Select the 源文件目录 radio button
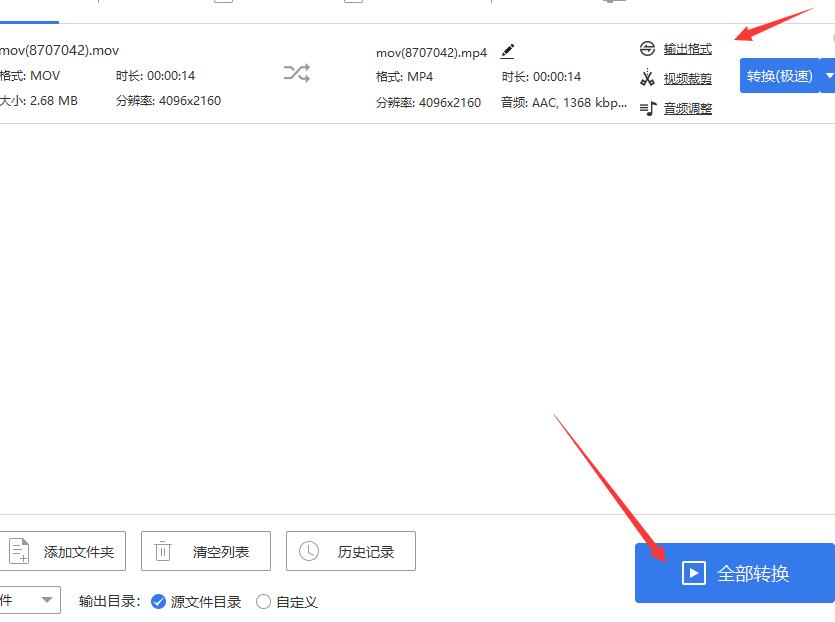The image size is (835, 622). tap(157, 601)
